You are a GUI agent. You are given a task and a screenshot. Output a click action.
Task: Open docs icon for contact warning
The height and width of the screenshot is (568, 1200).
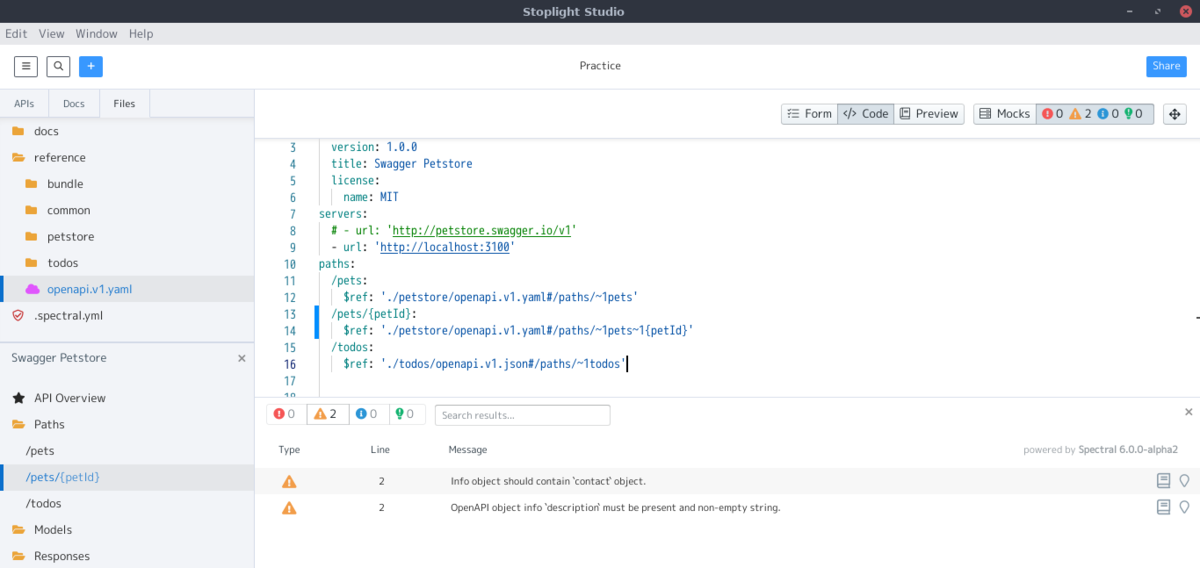[x=1163, y=481]
